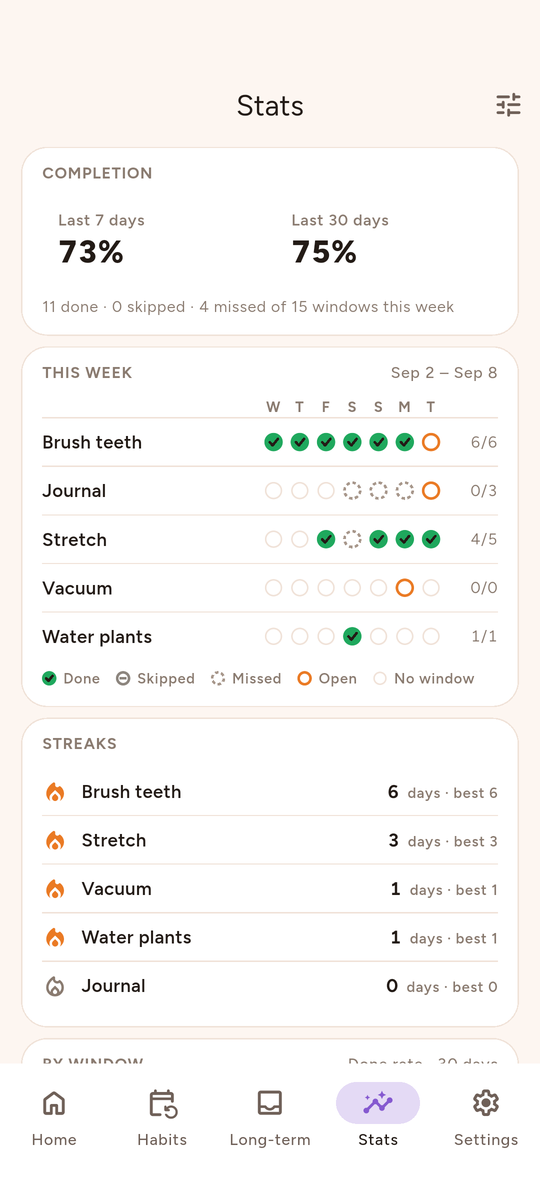
Task: Tap the Sep 2 – Sep 8 date range
Action: (444, 373)
